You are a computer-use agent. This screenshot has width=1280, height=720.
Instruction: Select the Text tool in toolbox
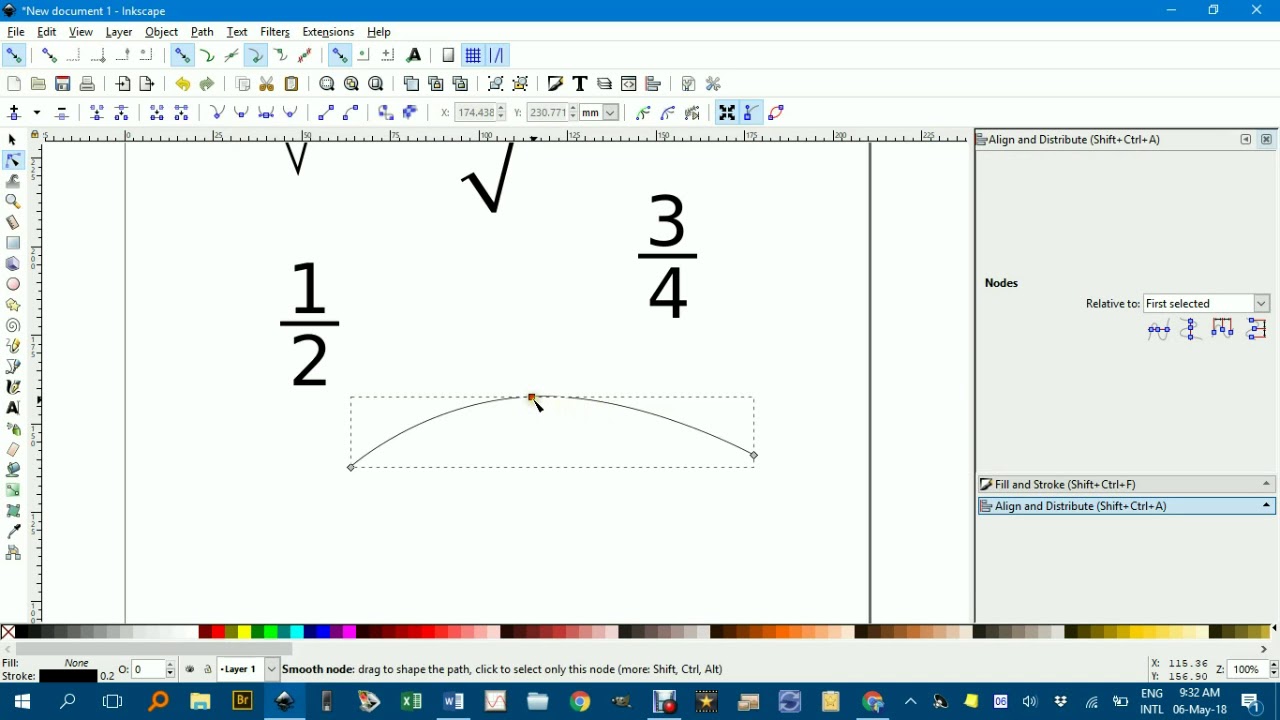point(13,408)
